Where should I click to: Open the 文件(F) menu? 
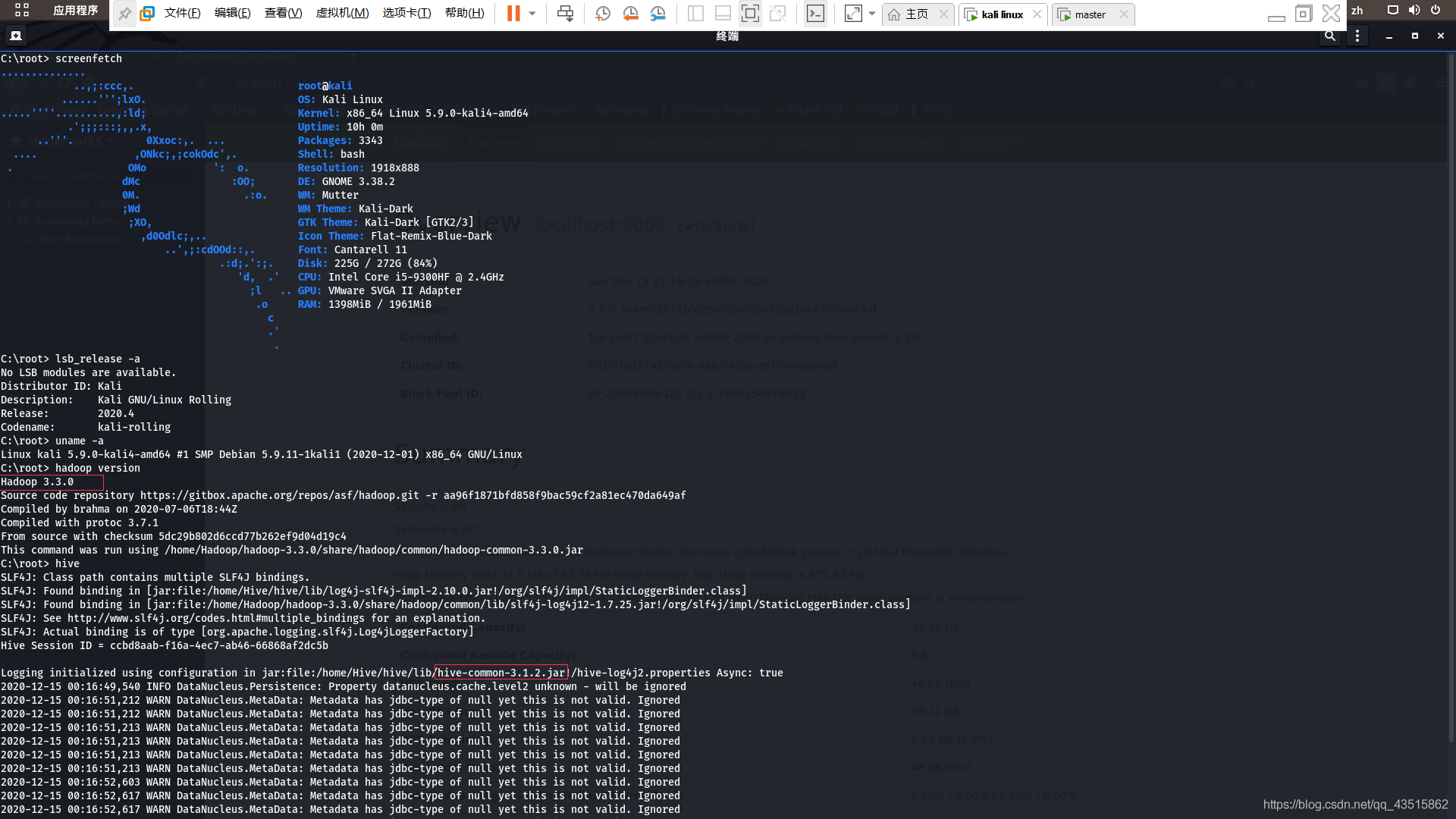[182, 14]
